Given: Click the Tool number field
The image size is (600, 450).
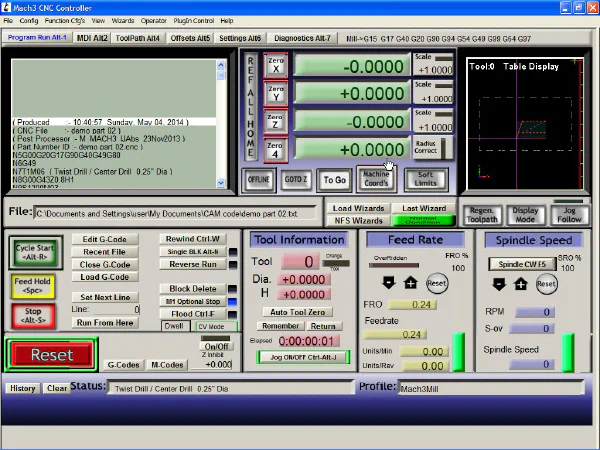Looking at the screenshot, I should tap(300, 262).
